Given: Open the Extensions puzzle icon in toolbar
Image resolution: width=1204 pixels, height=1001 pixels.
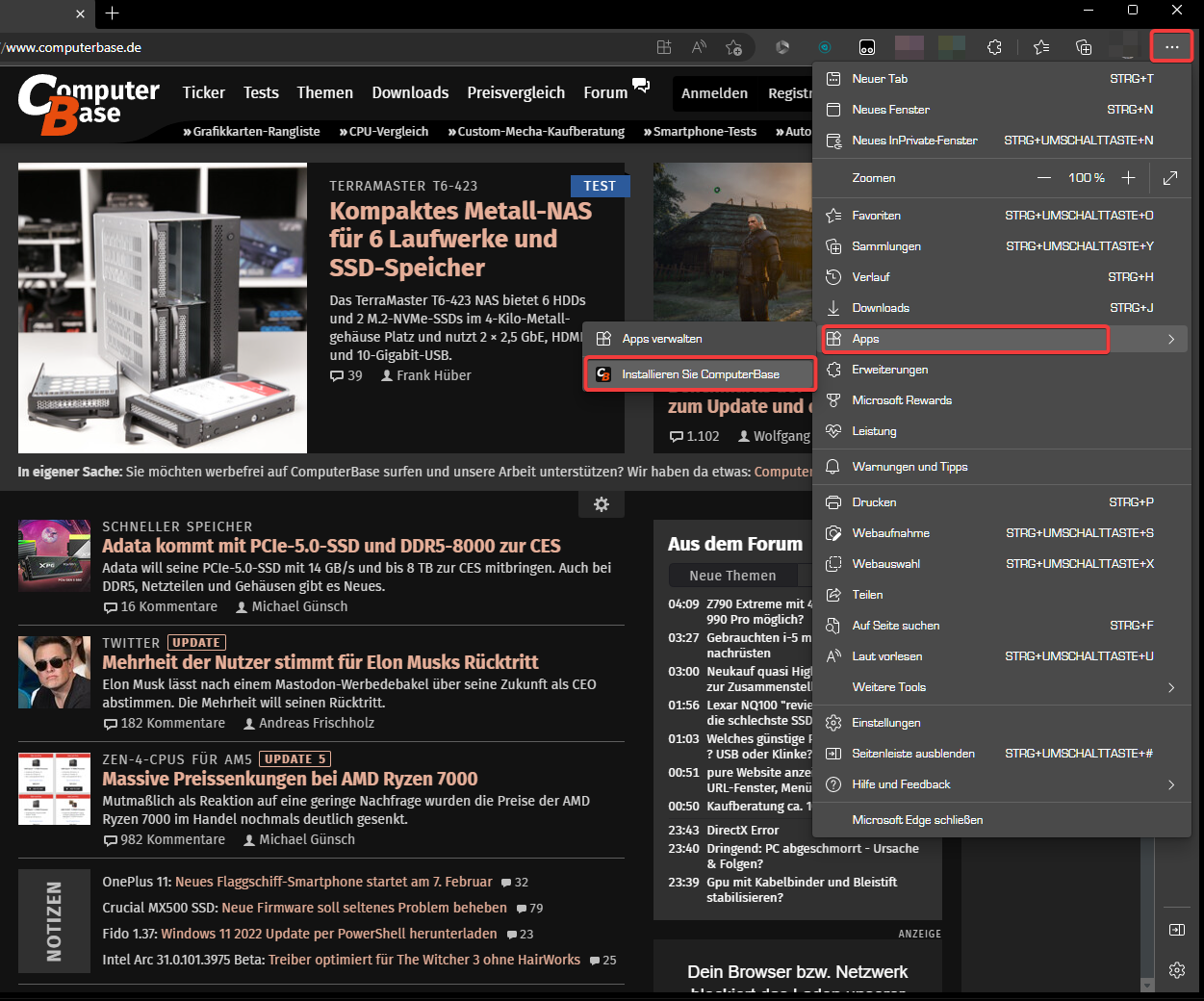Looking at the screenshot, I should click(994, 47).
